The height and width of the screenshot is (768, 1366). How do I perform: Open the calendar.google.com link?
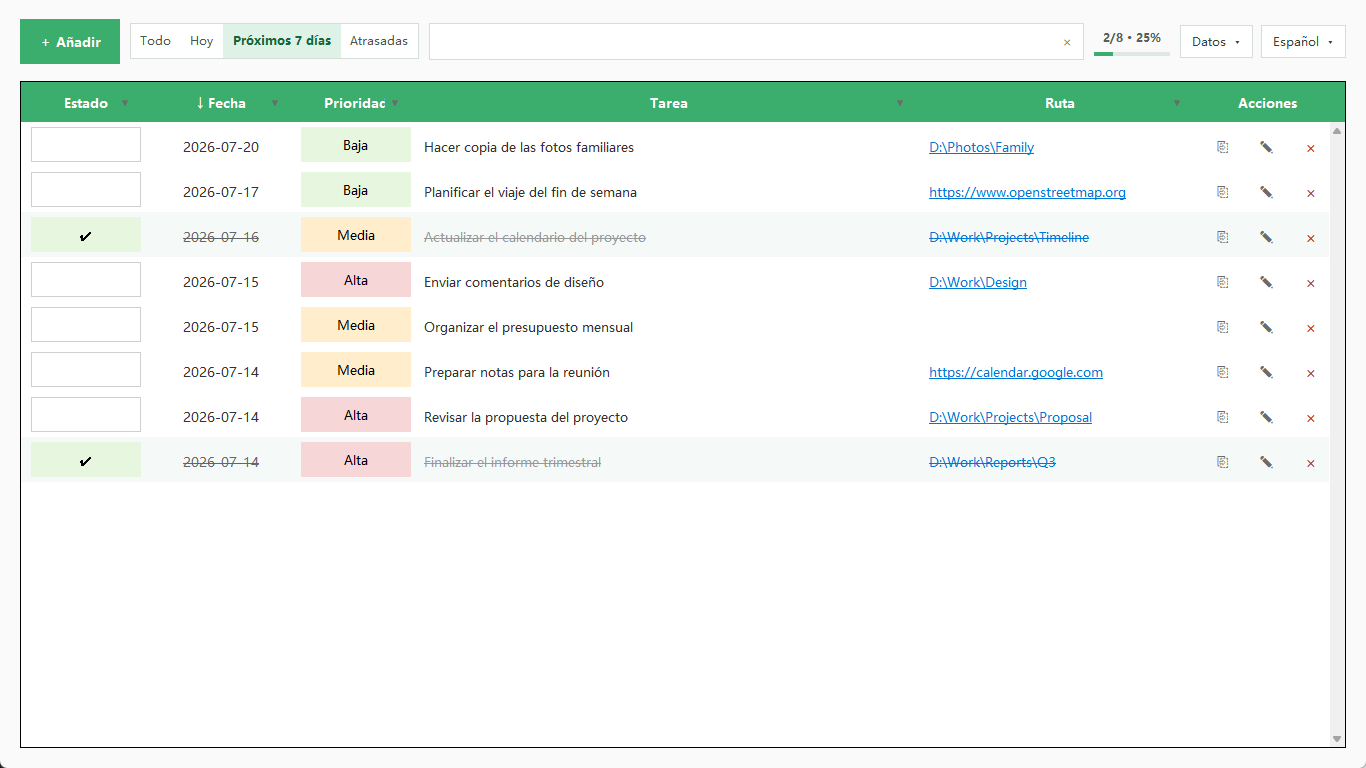(1016, 372)
